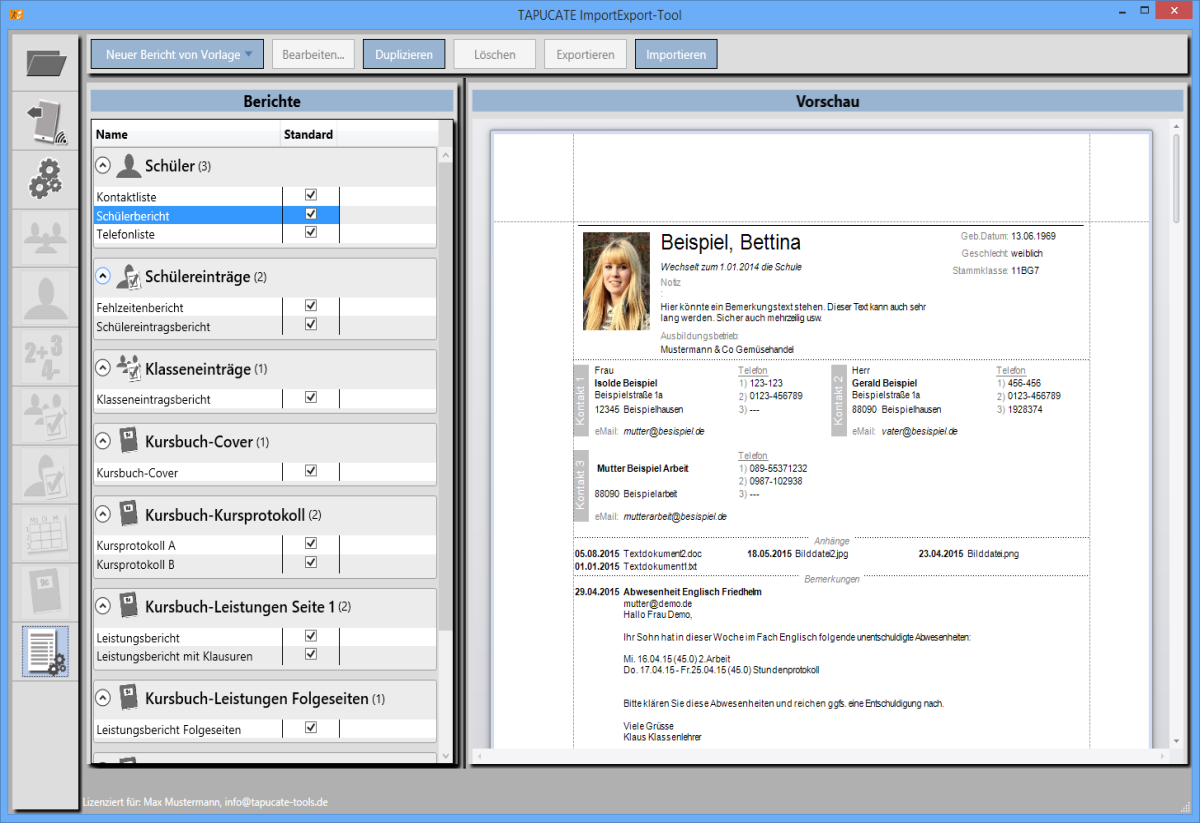The image size is (1200, 823).
Task: Open the Neuer Bericht von Vorlage dropdown
Action: 177,54
